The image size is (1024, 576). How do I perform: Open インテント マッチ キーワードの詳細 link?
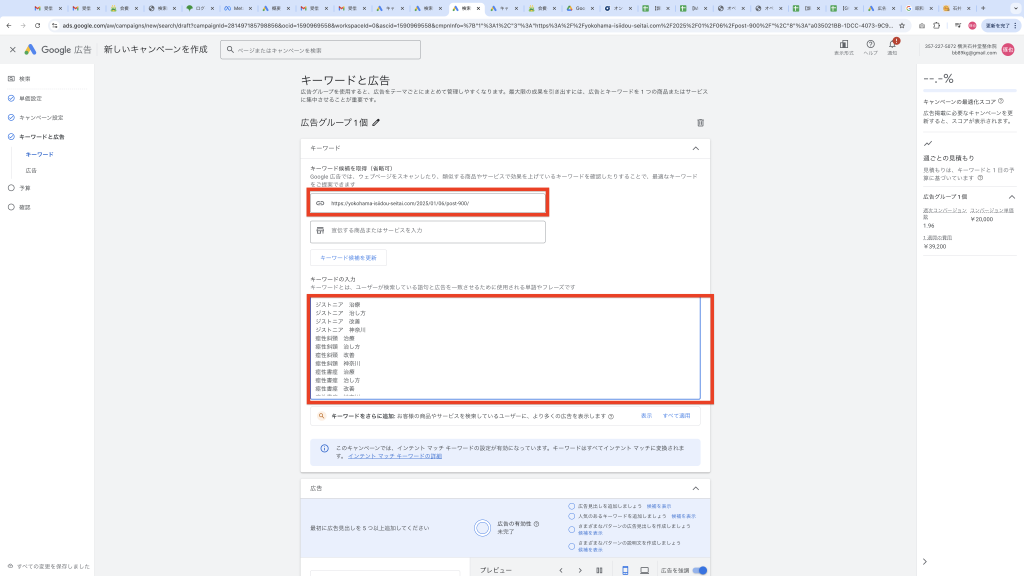click(x=395, y=456)
